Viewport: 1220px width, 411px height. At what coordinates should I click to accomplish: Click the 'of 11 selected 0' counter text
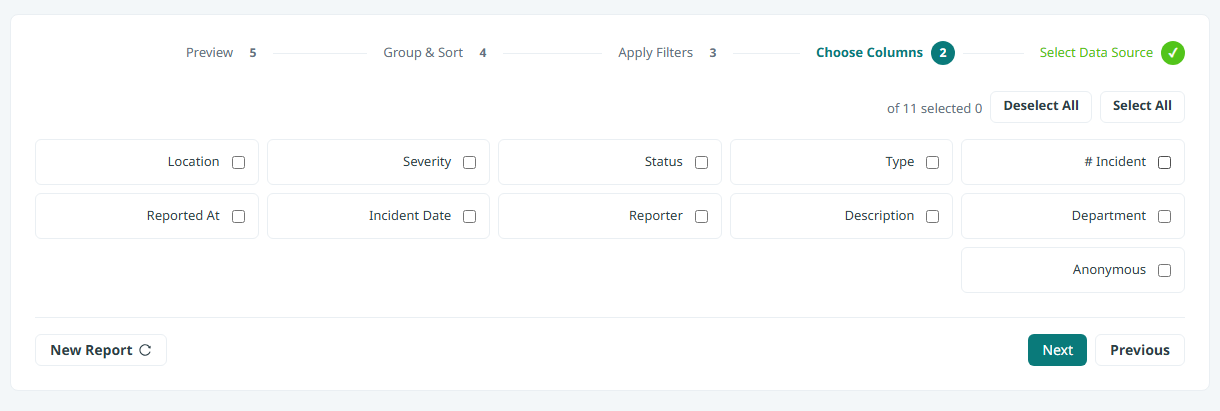click(934, 108)
